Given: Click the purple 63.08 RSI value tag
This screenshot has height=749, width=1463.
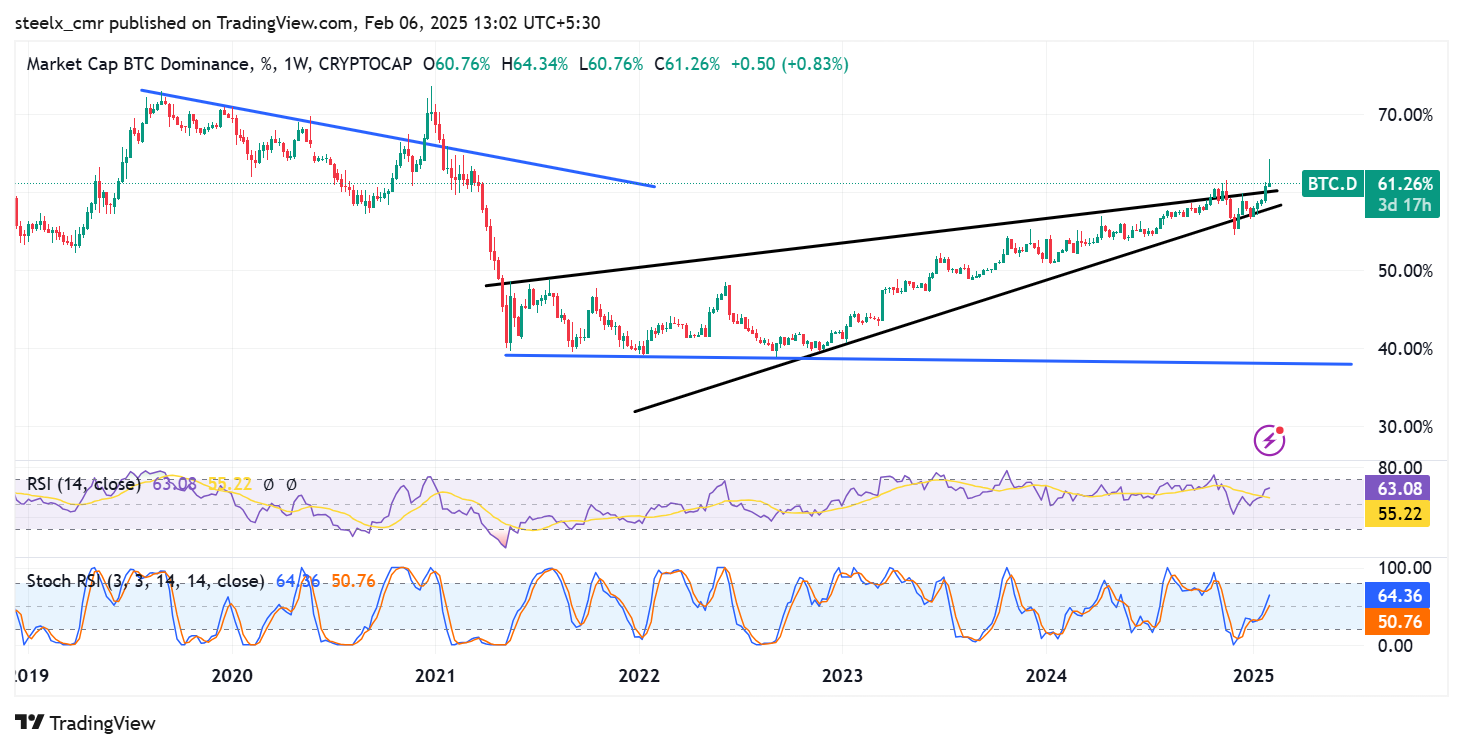Looking at the screenshot, I should 1397,489.
